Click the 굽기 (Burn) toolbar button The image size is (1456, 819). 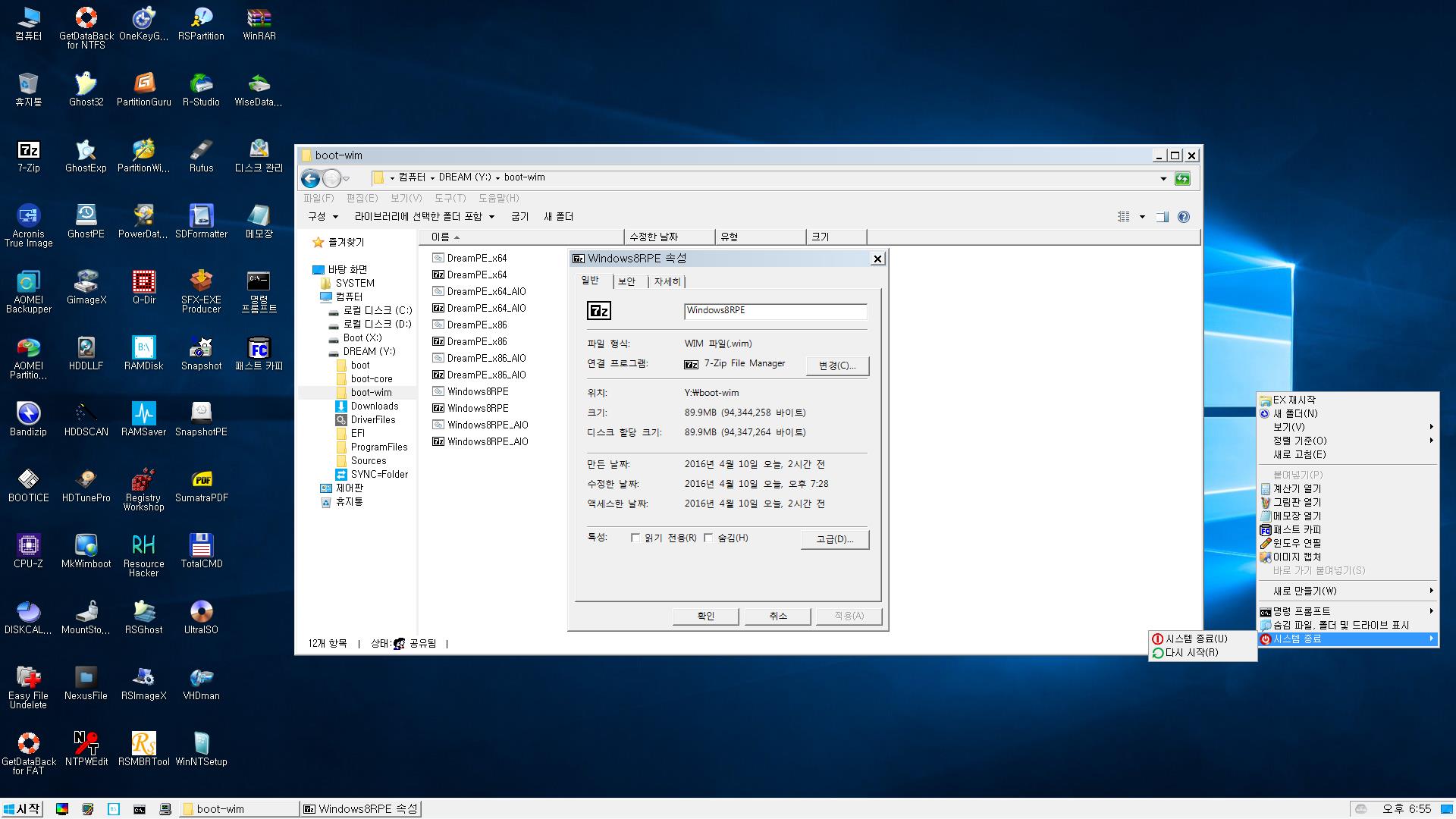click(519, 217)
